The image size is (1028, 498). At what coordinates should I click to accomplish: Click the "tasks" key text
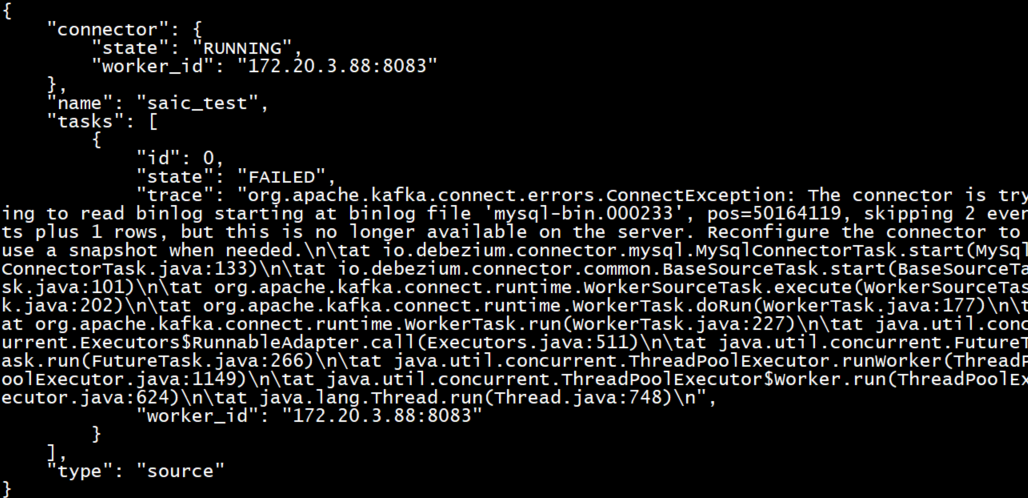tap(86, 122)
